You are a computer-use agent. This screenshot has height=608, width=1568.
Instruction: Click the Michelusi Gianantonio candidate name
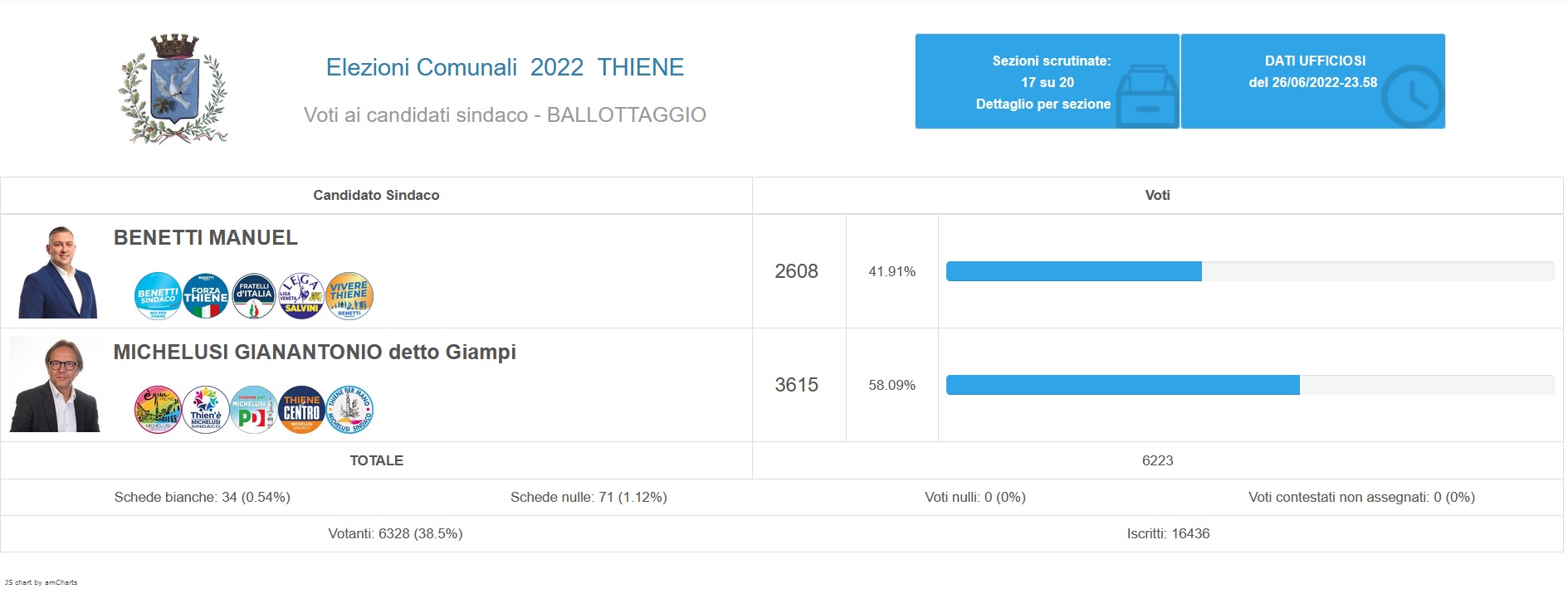[315, 353]
